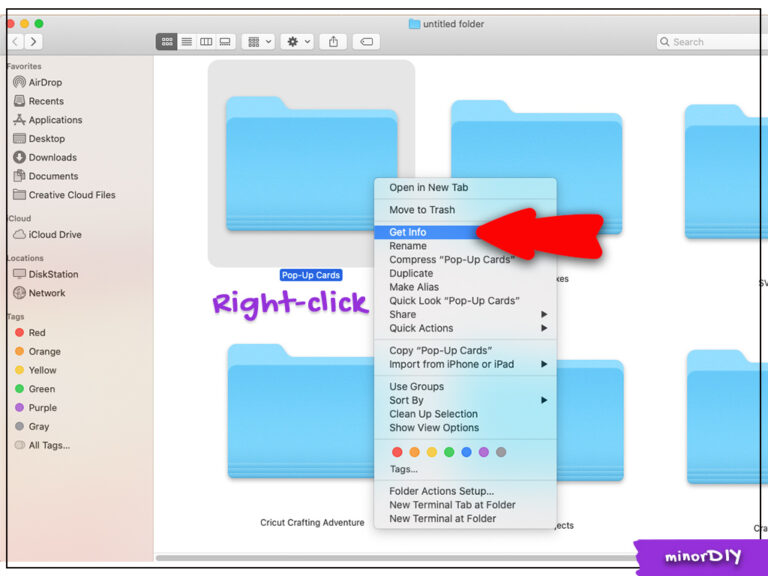Screen dimensions: 768x576
Task: Switch to gallery view in toolbar
Action: coord(225,42)
